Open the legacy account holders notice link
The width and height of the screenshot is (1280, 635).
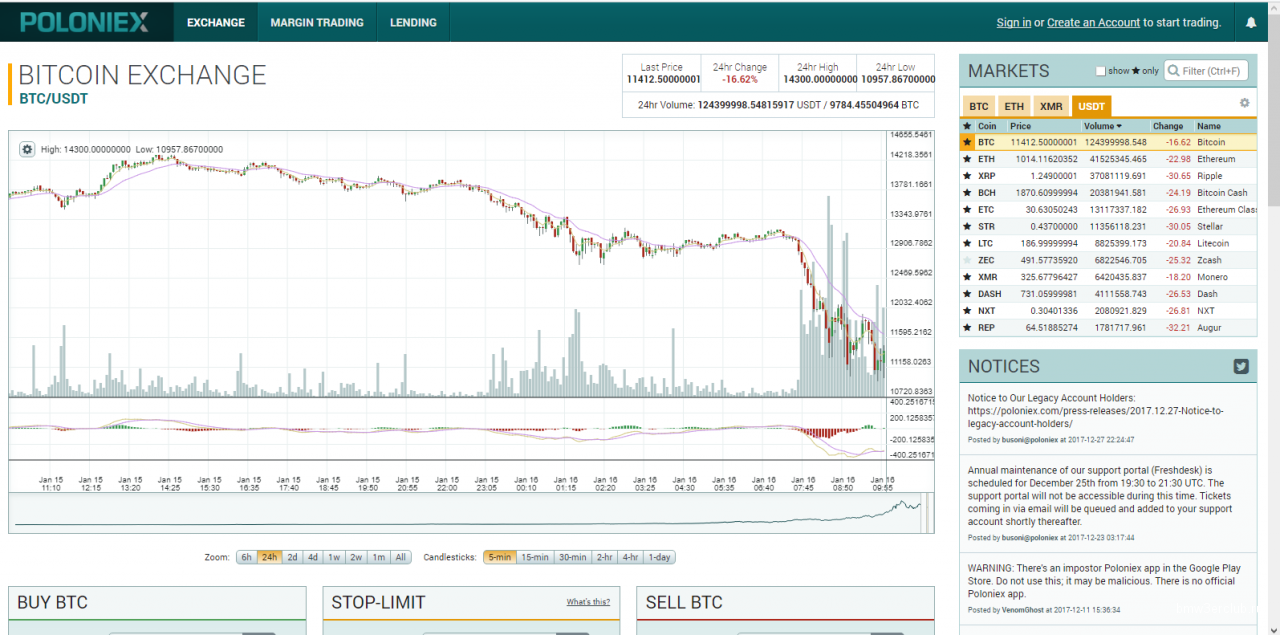(1095, 417)
